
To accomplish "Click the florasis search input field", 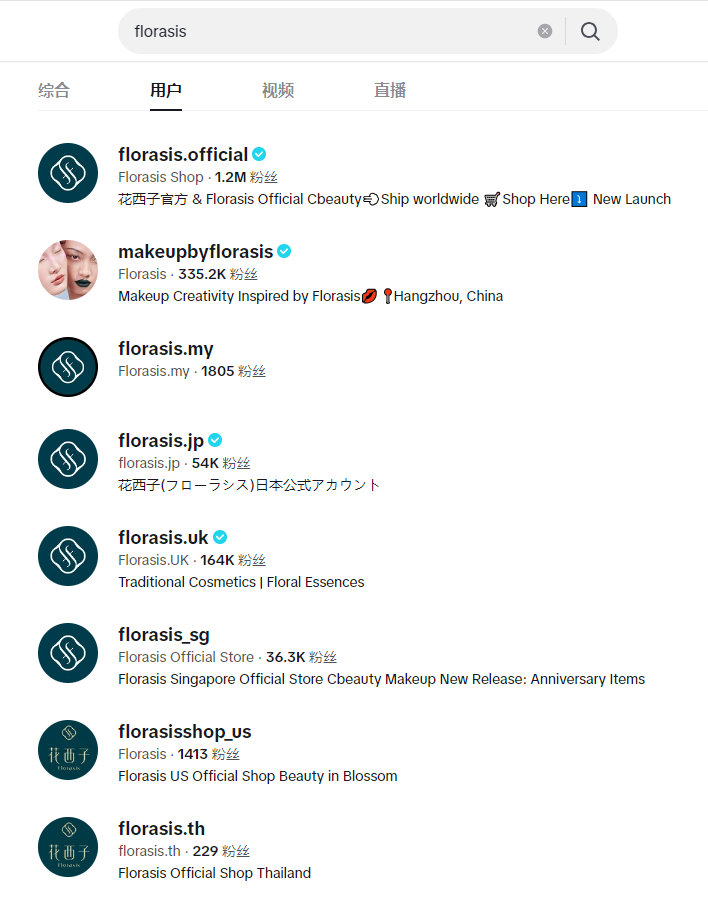I will point(330,31).
